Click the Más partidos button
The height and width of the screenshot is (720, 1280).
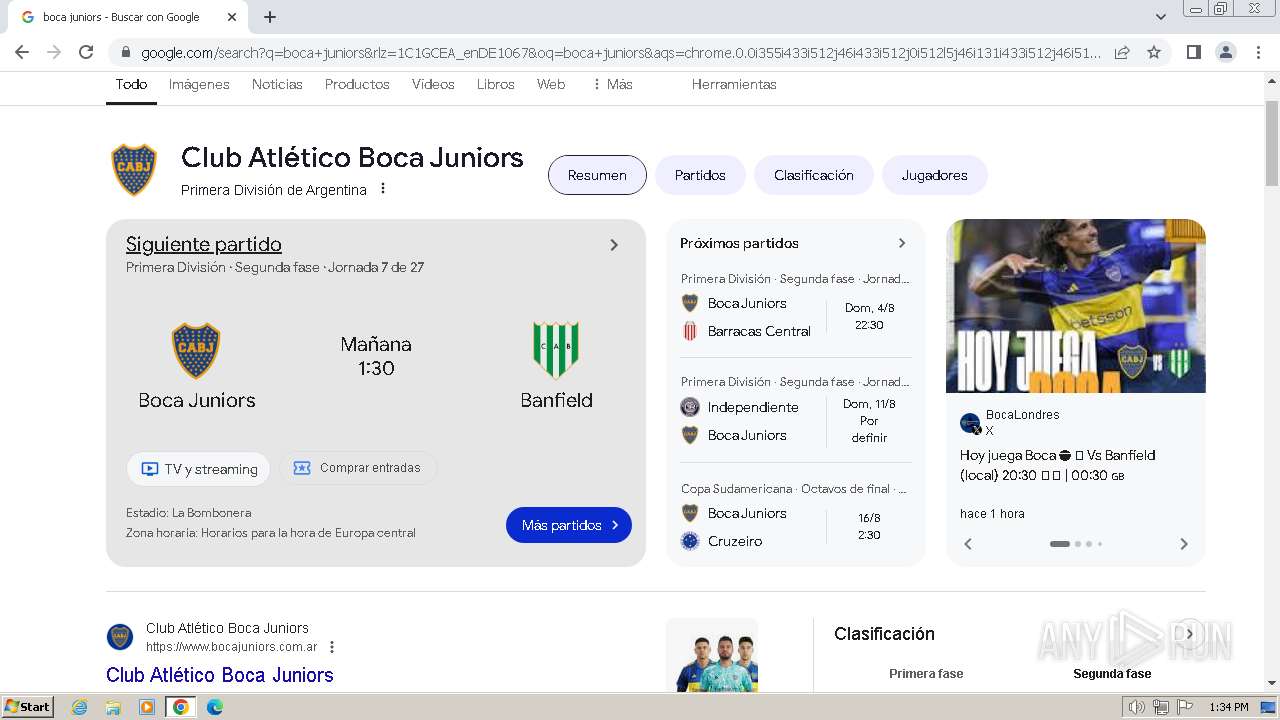click(569, 525)
